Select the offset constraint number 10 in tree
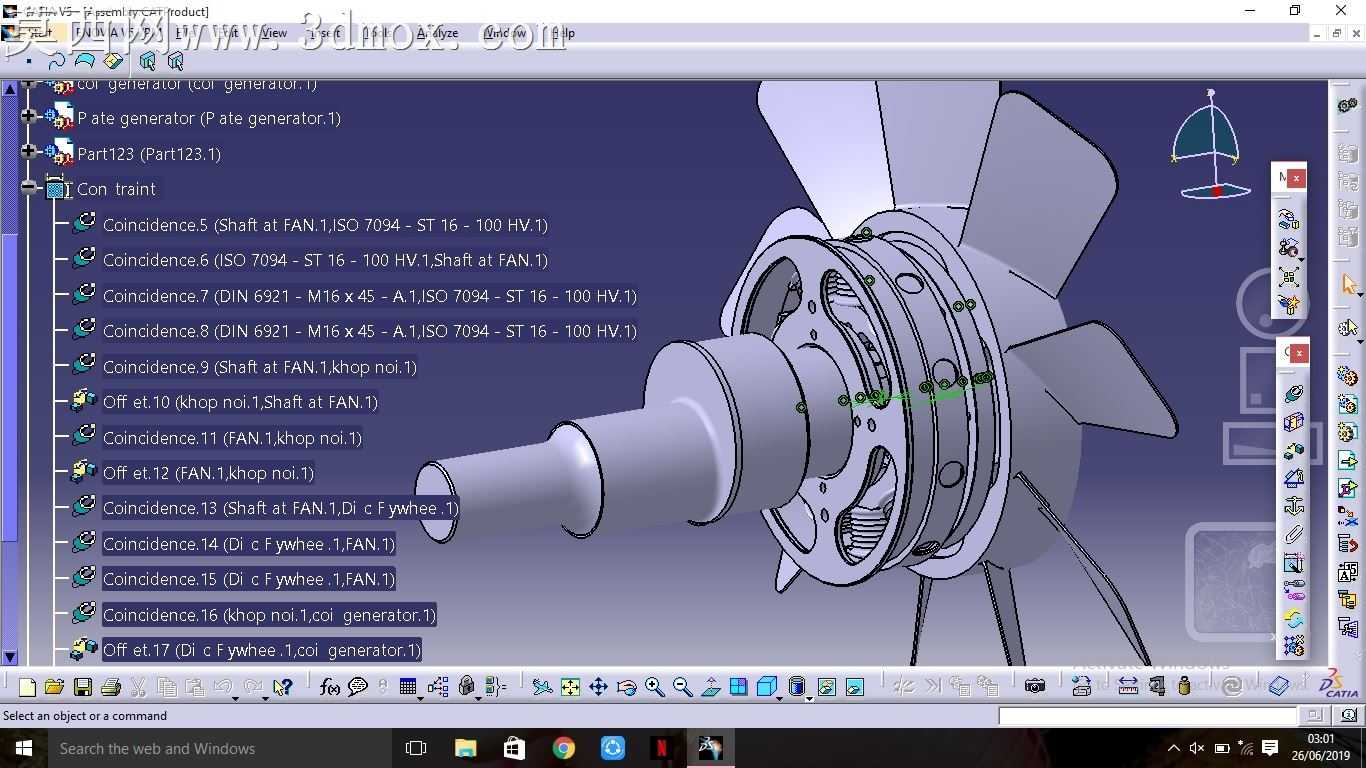The height and width of the screenshot is (768, 1366). 240,402
